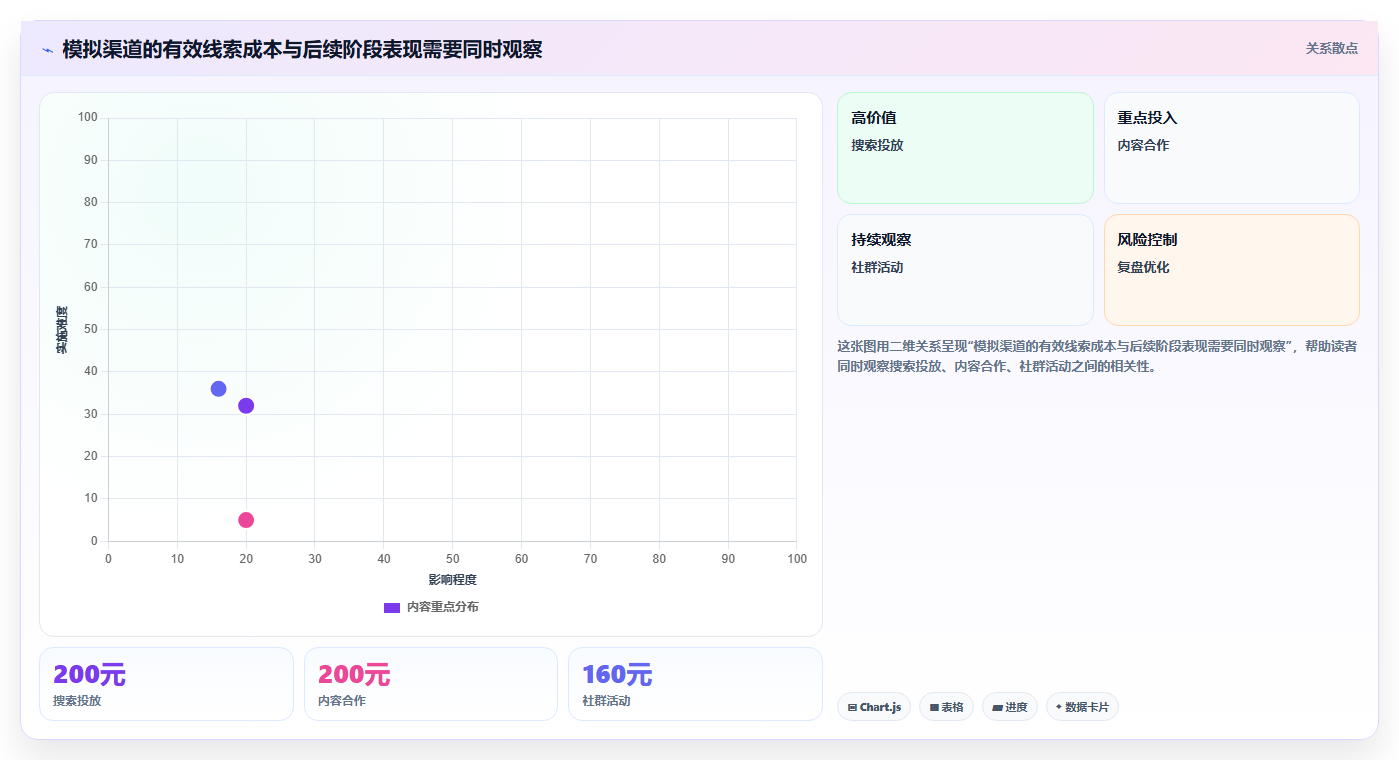Click the 内容合作 text under 重点投入
This screenshot has height=760, width=1399.
[x=1143, y=145]
